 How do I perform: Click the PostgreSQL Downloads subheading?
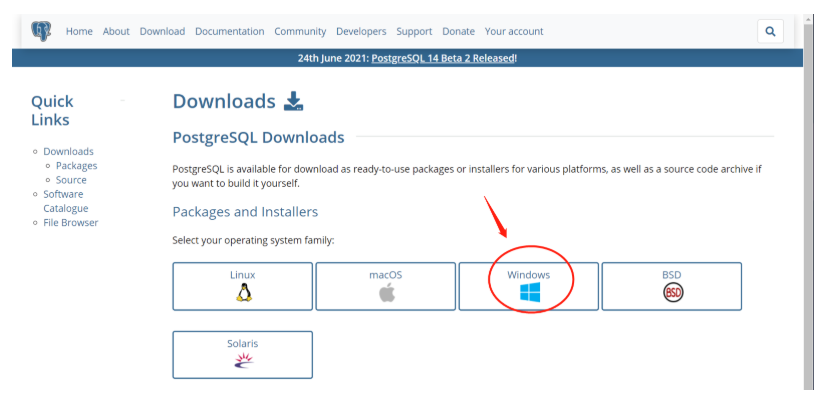point(258,137)
